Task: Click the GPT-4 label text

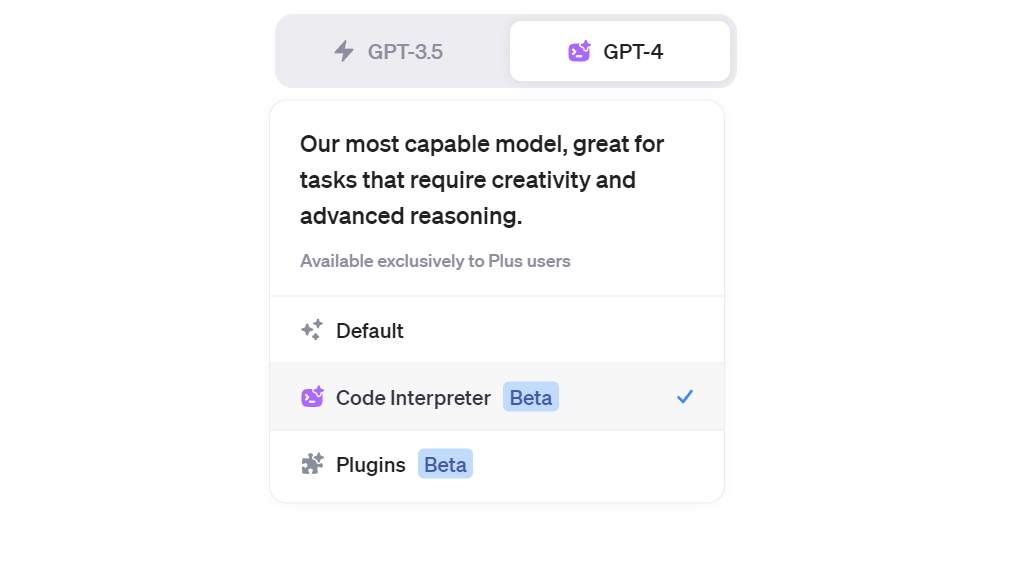Action: tap(633, 52)
